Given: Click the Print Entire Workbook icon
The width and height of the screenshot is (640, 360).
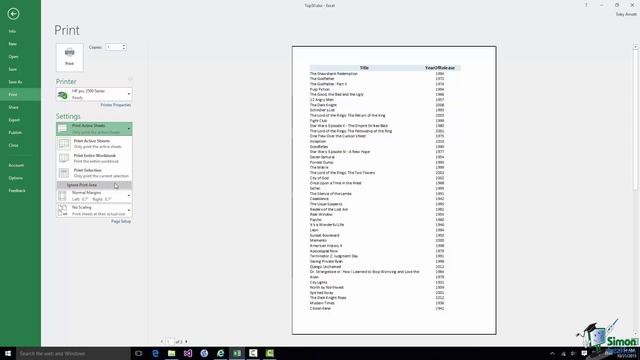Looking at the screenshot, I should point(64,158).
